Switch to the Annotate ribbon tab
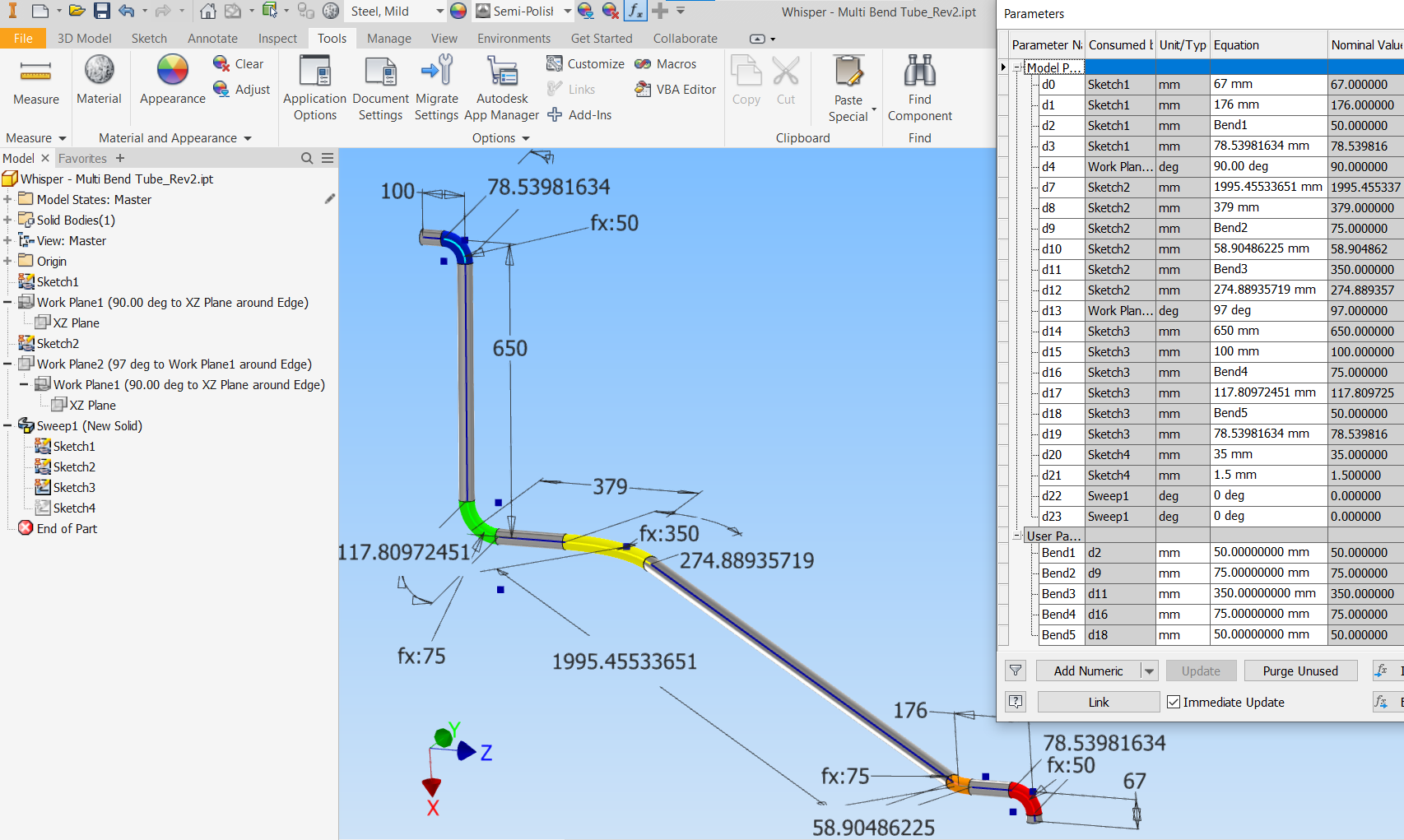This screenshot has height=840, width=1404. click(212, 38)
